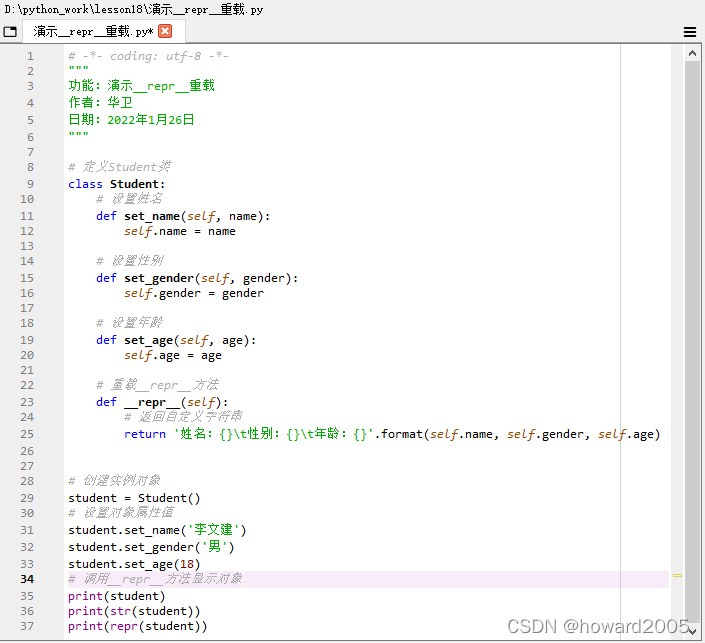Click the '日期: 2022年1月26日' docstring line
This screenshot has width=705, height=643.
pyautogui.click(x=131, y=120)
